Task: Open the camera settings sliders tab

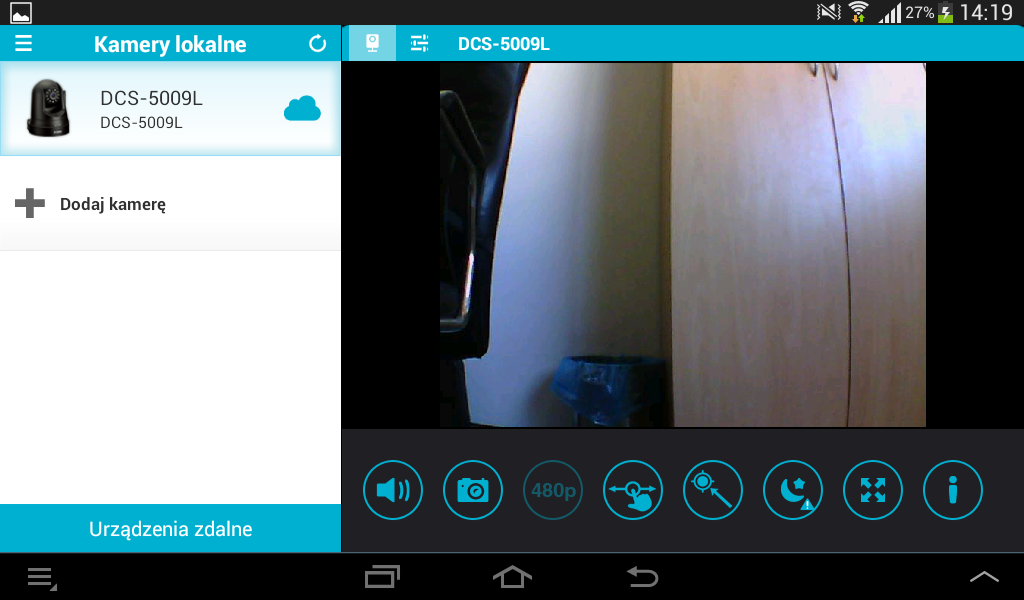Action: click(419, 44)
